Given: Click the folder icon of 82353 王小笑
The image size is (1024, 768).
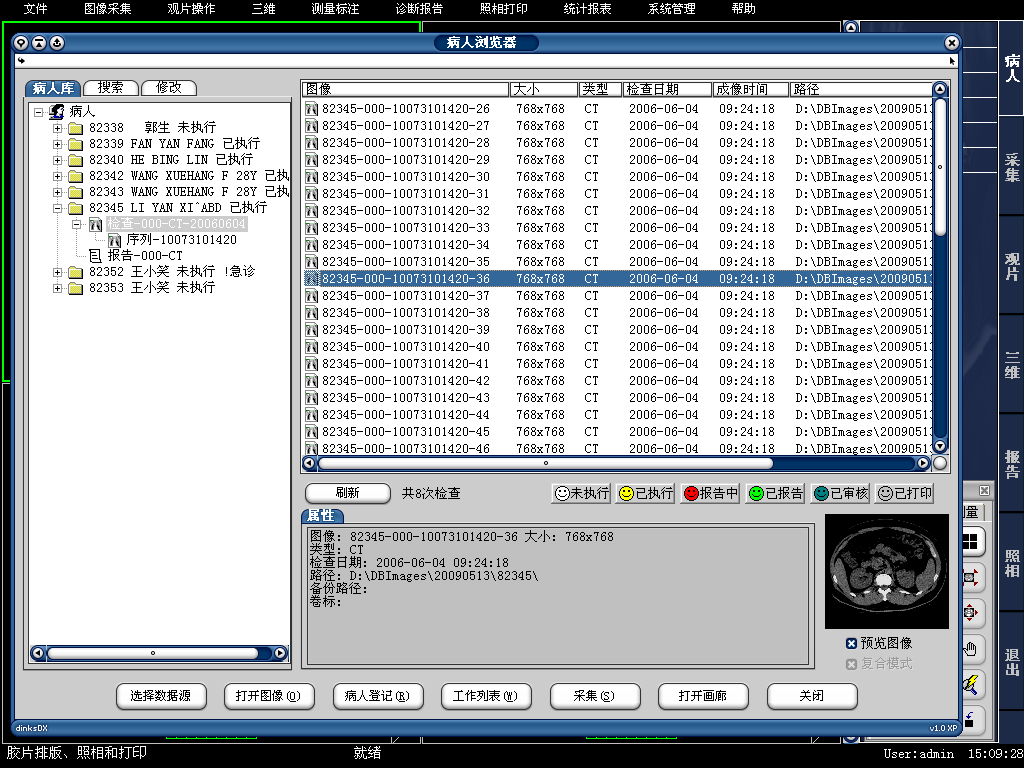Looking at the screenshot, I should 76,288.
